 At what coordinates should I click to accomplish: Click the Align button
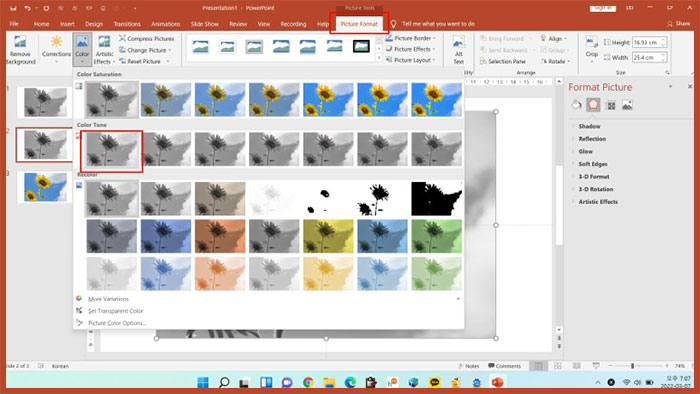coord(554,38)
